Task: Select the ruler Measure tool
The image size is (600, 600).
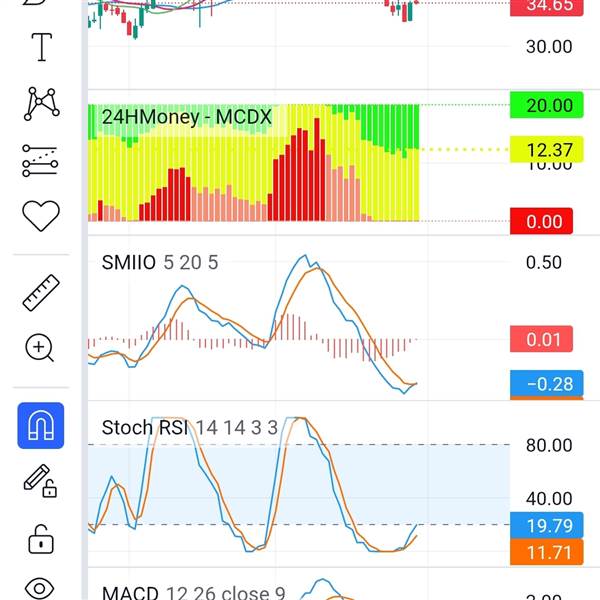Action: [41, 293]
